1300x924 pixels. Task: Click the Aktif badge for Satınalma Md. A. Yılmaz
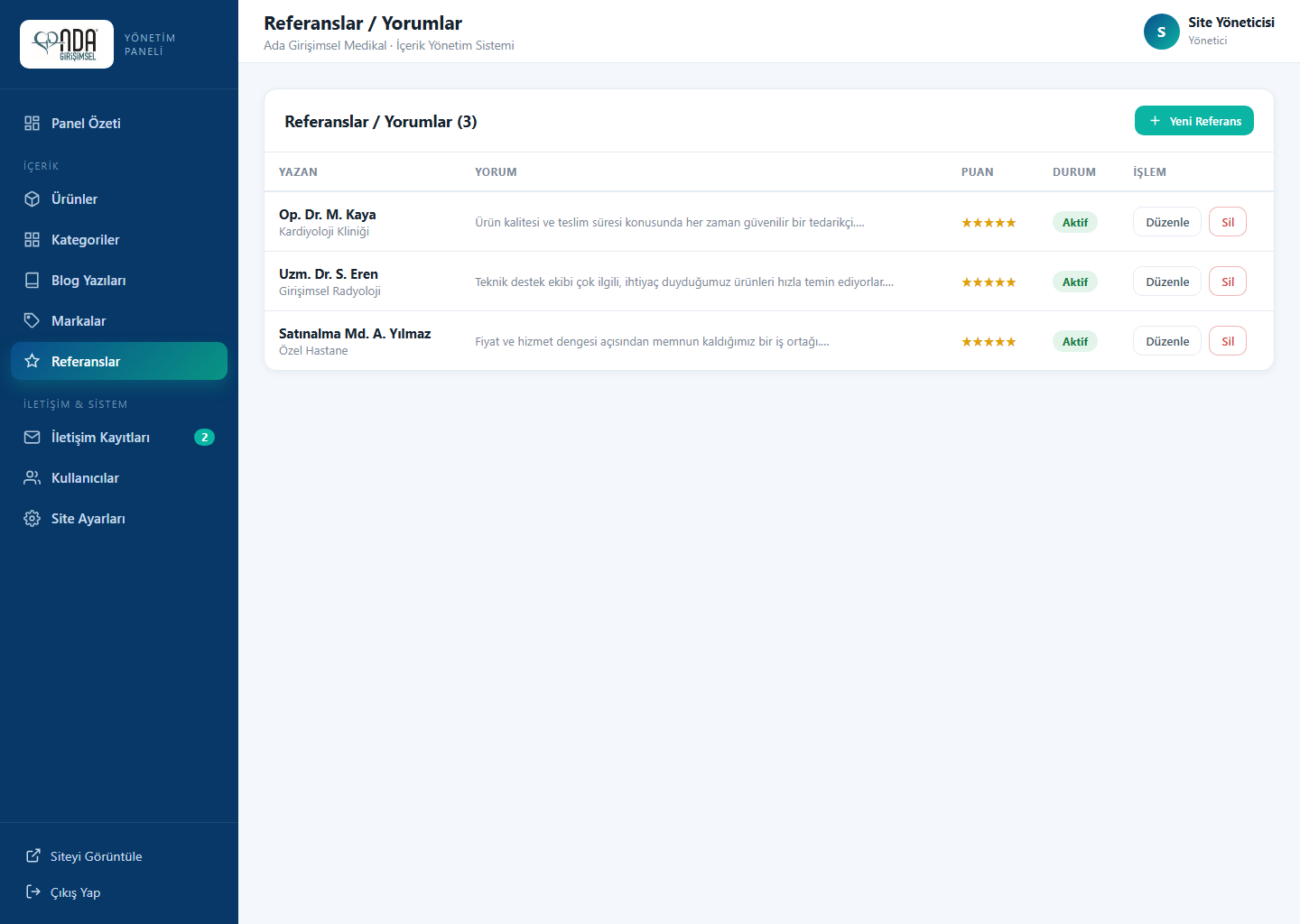(1075, 341)
